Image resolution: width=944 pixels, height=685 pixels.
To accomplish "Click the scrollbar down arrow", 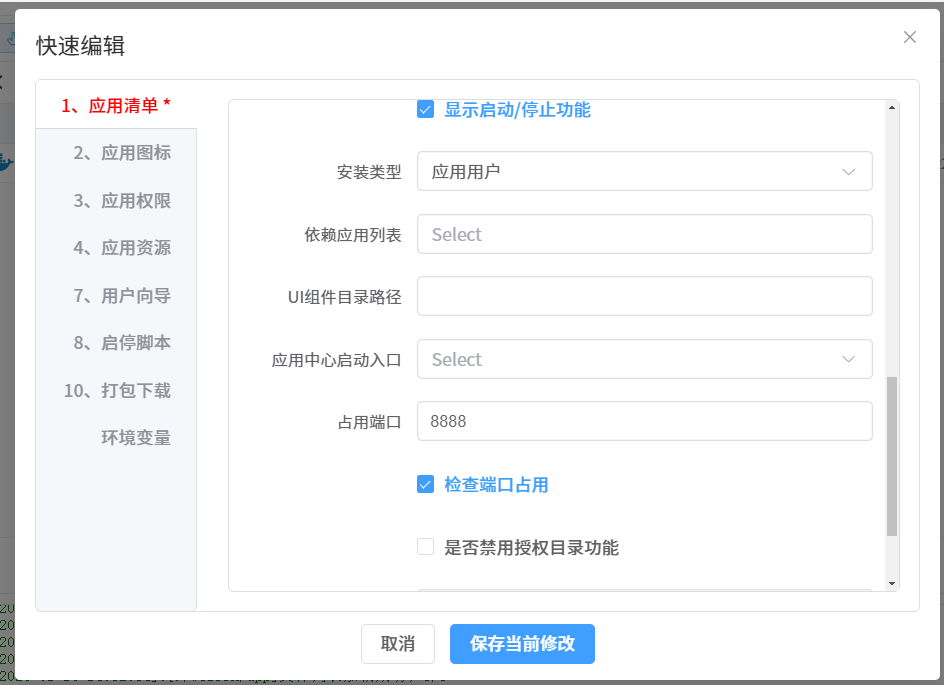I will point(891,583).
